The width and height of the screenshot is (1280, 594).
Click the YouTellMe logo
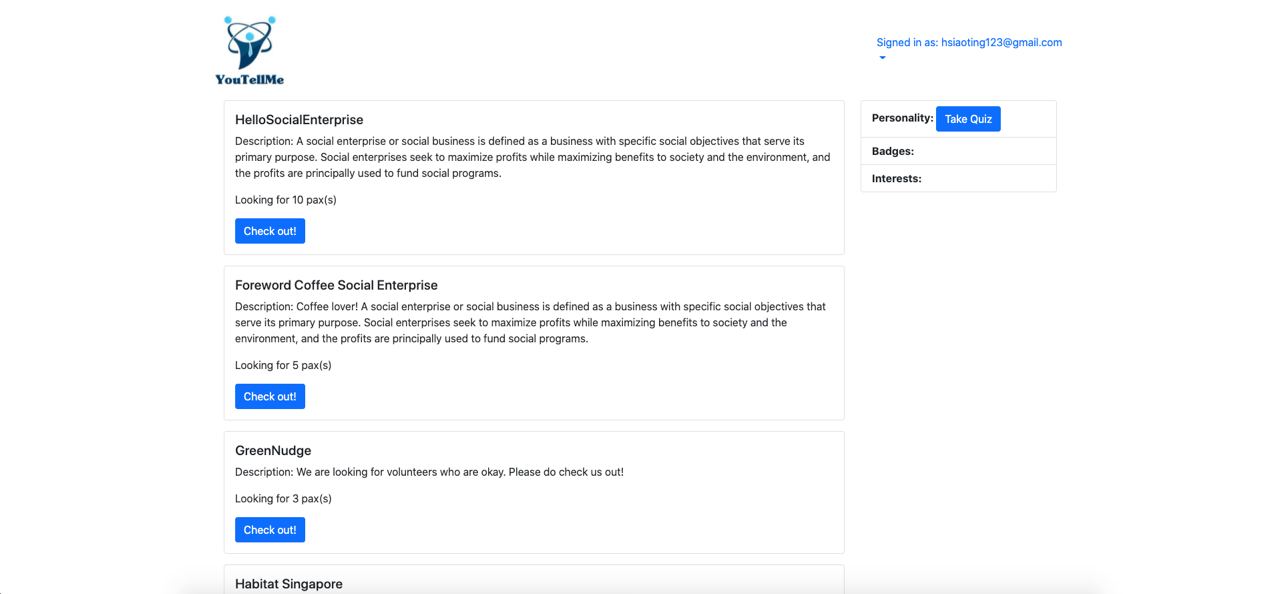tap(249, 50)
